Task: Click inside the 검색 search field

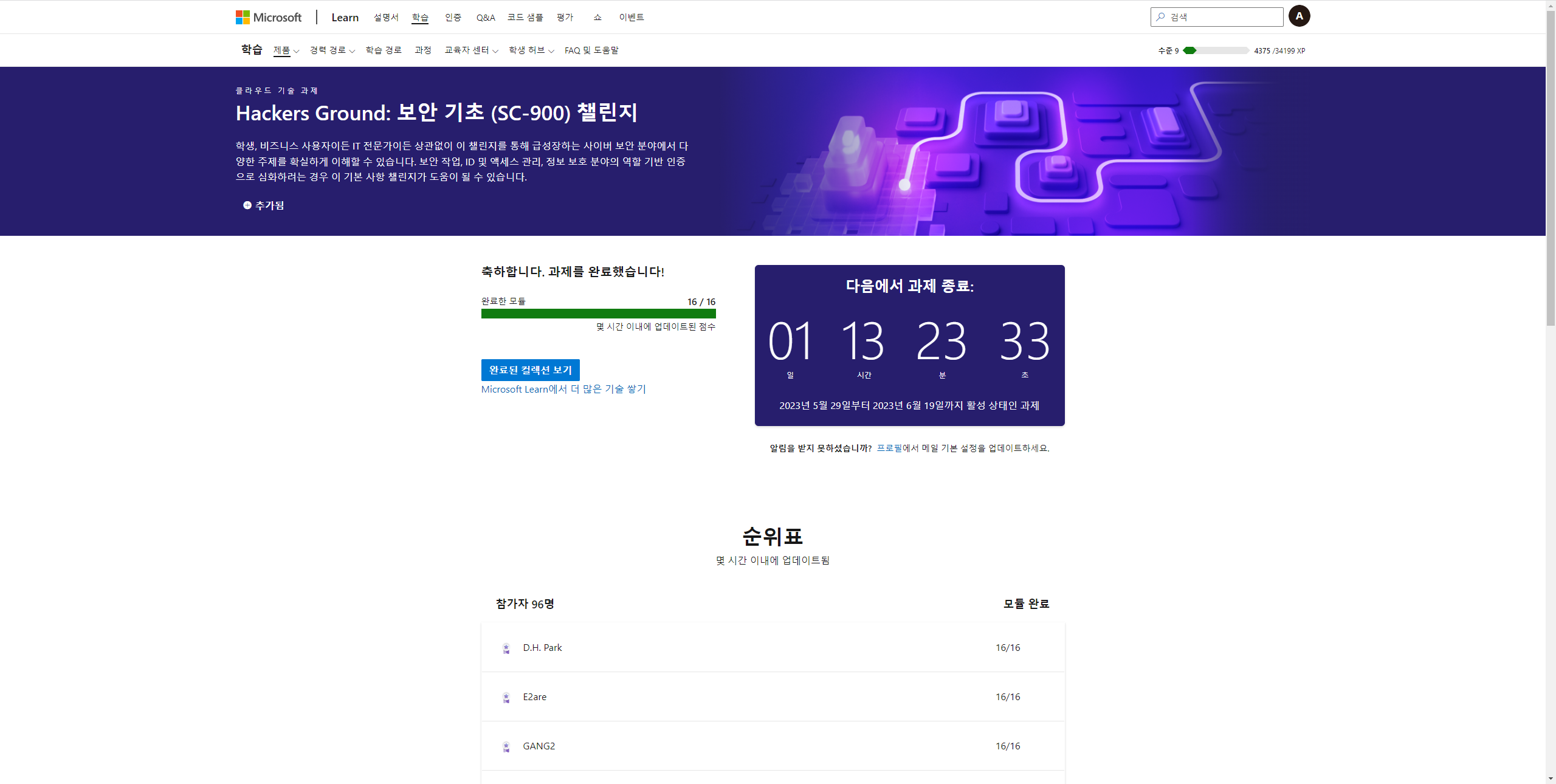Action: pyautogui.click(x=1216, y=16)
